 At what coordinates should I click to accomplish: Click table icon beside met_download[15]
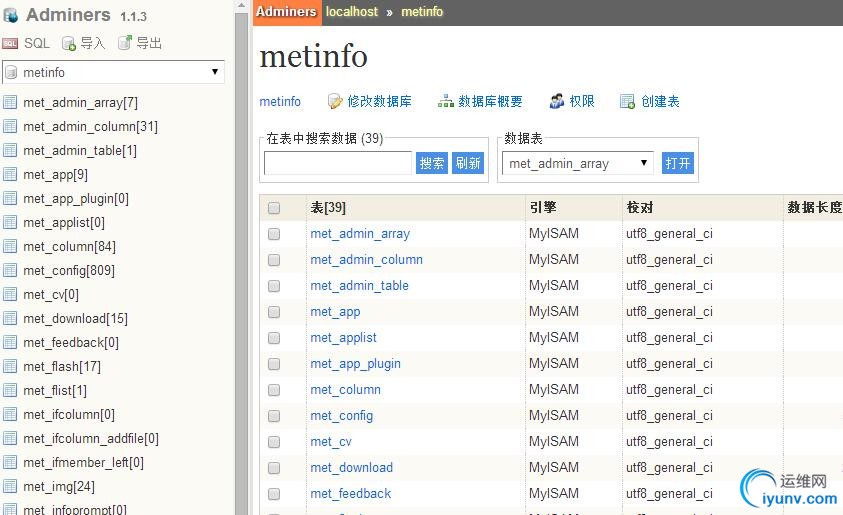[10, 318]
